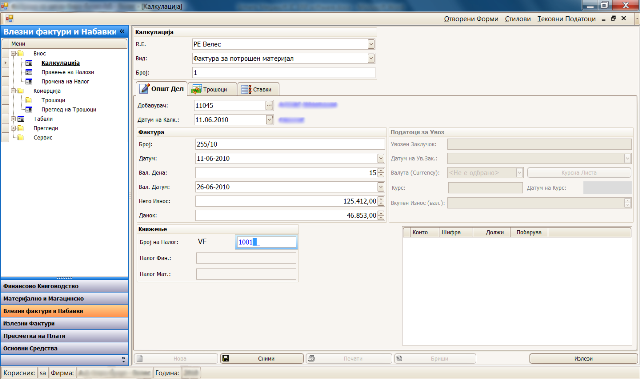This screenshot has width=640, height=379.
Task: Collapse the second folder node above Трошоци
Action: pos(13,91)
